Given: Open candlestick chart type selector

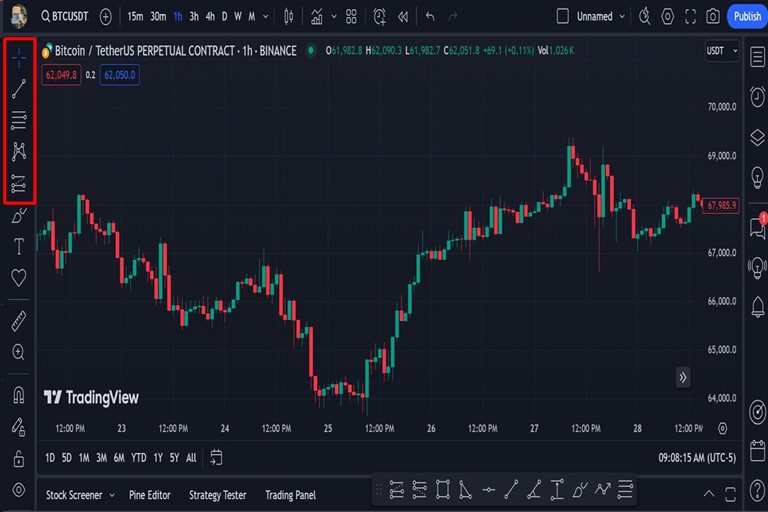Looking at the screenshot, I should [x=288, y=17].
